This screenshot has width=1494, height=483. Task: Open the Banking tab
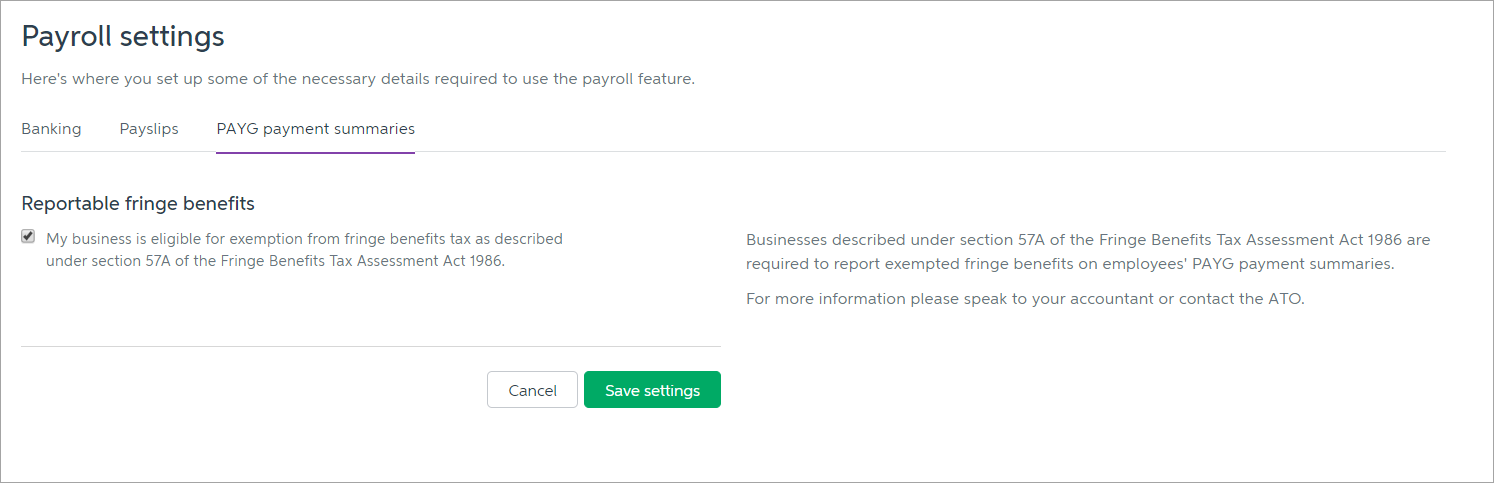click(51, 129)
